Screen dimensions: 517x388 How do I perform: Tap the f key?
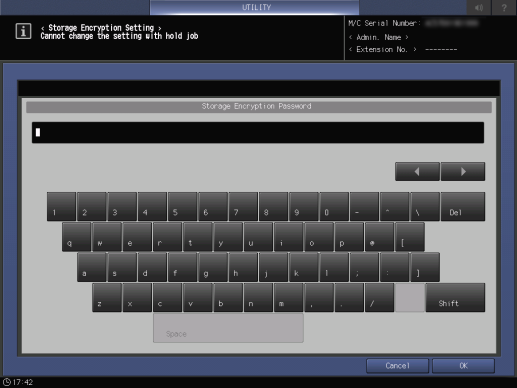click(183, 267)
